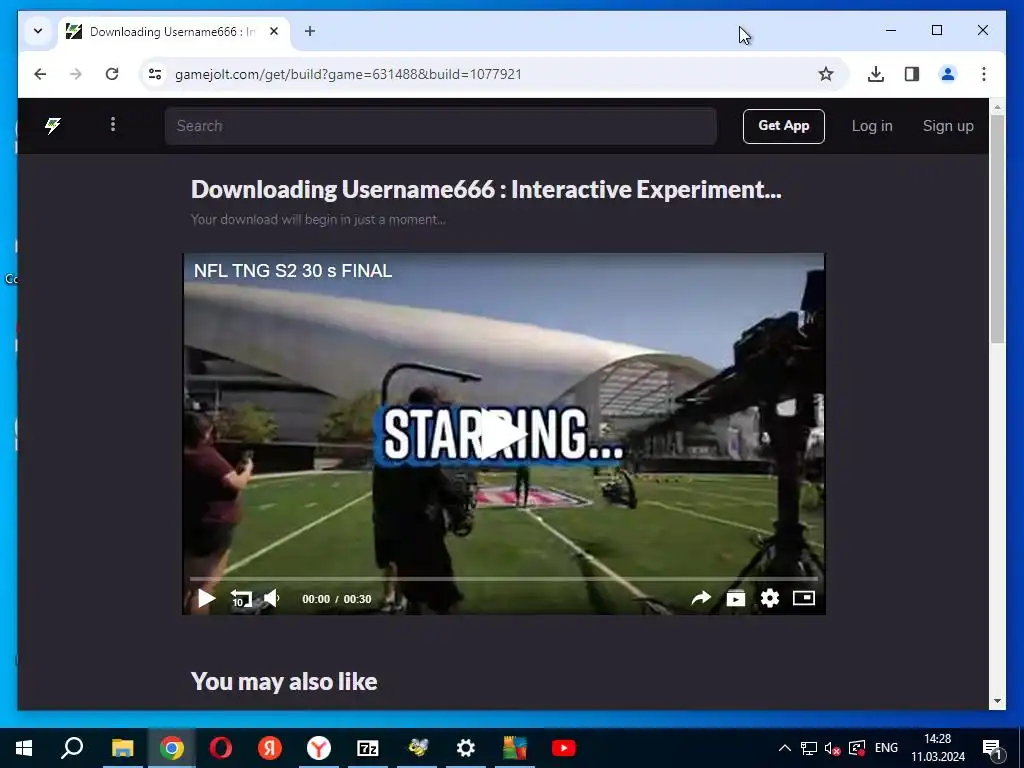Open the Sign up link

tap(948, 126)
